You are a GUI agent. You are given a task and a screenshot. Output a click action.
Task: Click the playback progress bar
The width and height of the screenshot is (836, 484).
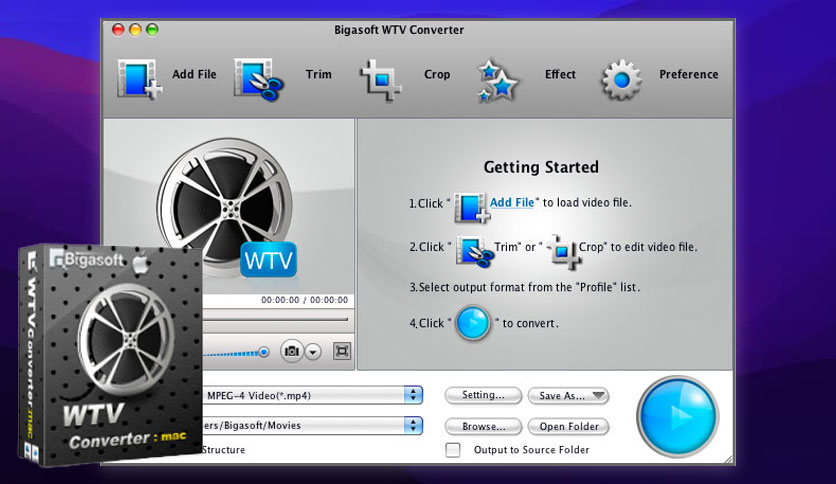click(275, 319)
